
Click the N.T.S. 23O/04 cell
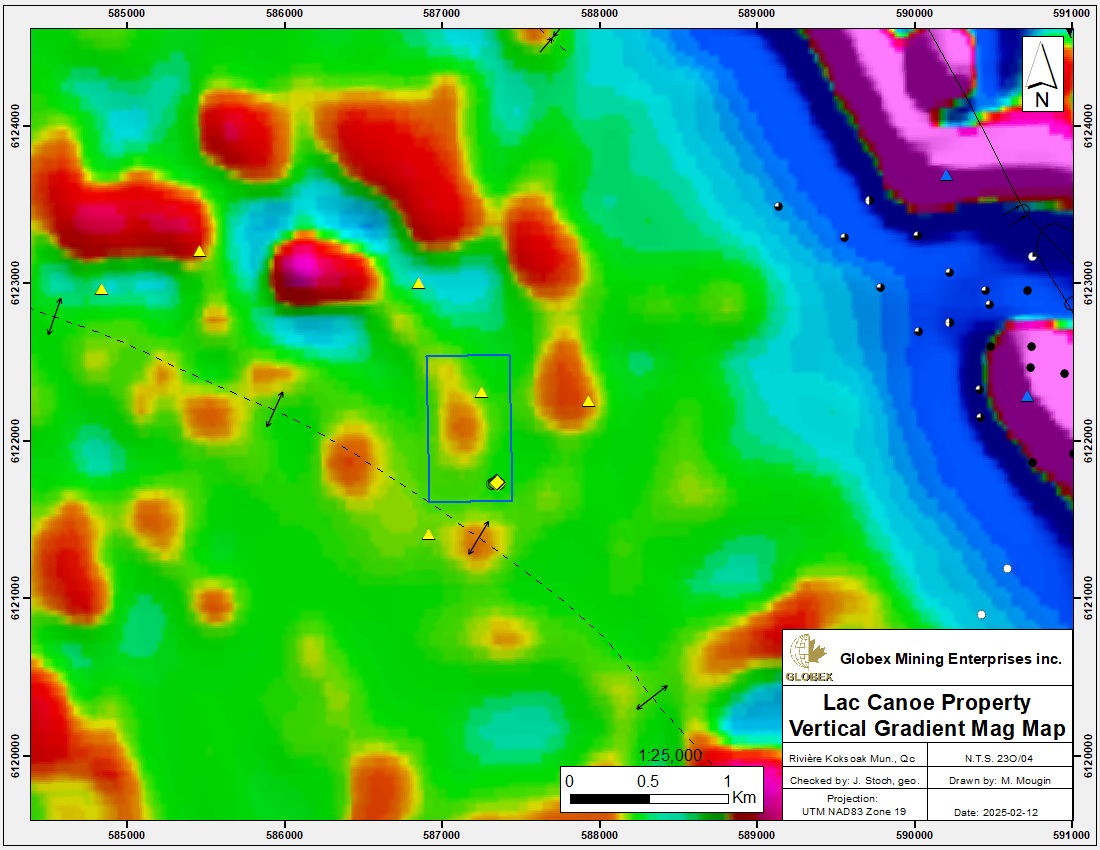point(1000,758)
